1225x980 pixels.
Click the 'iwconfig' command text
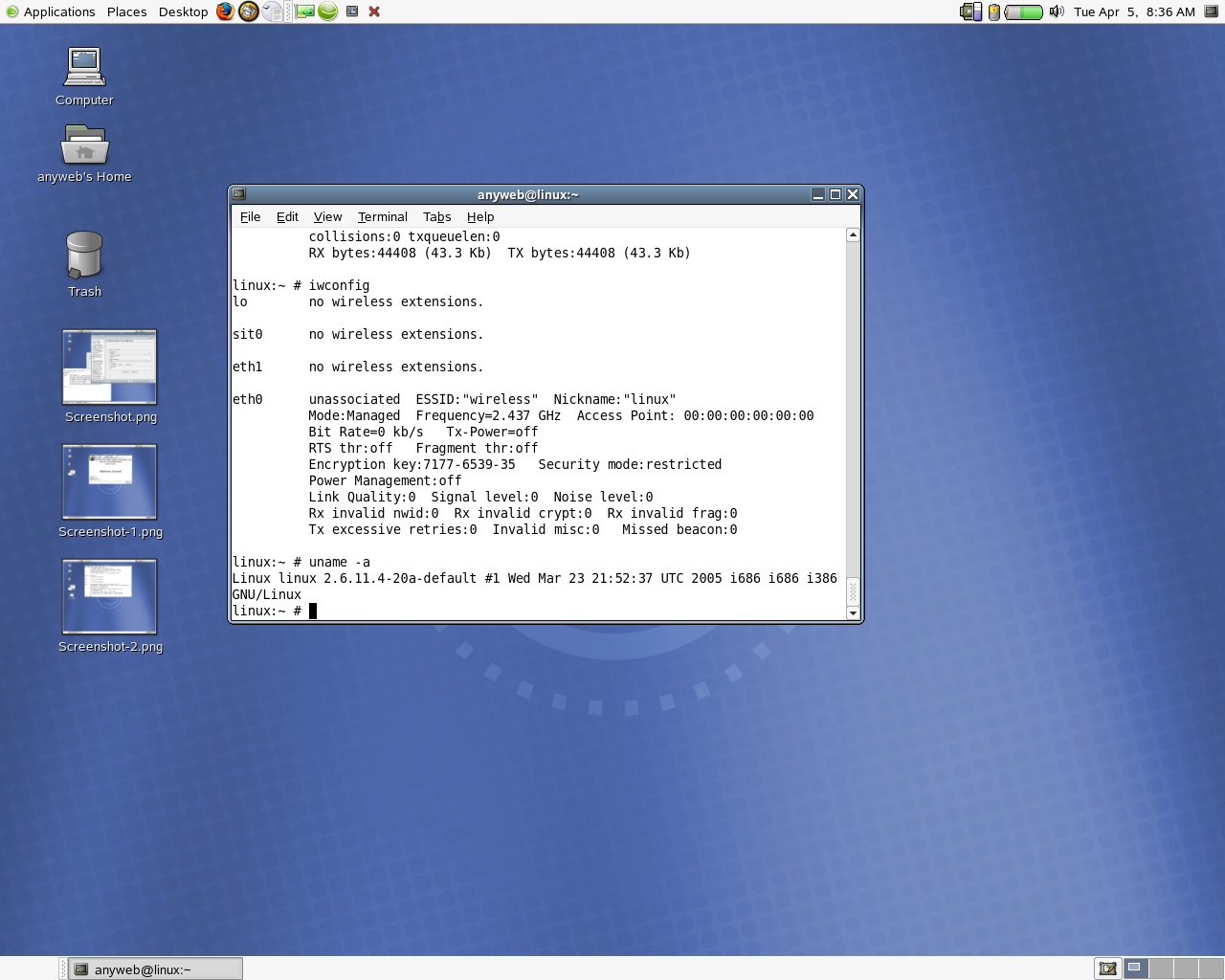click(x=339, y=285)
